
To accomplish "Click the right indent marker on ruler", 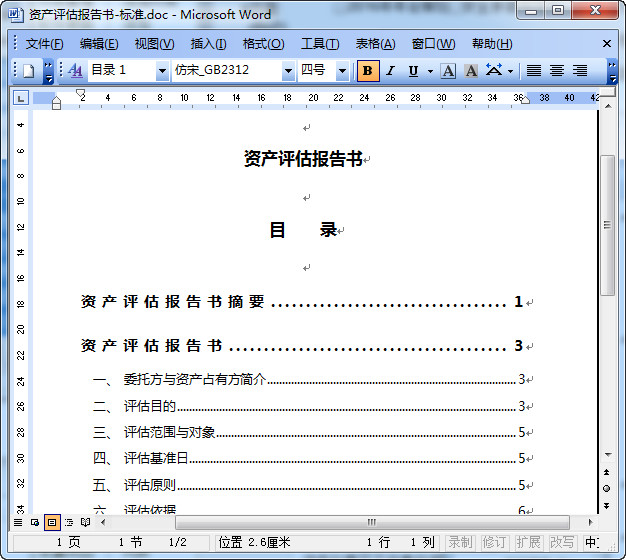I will click(525, 100).
